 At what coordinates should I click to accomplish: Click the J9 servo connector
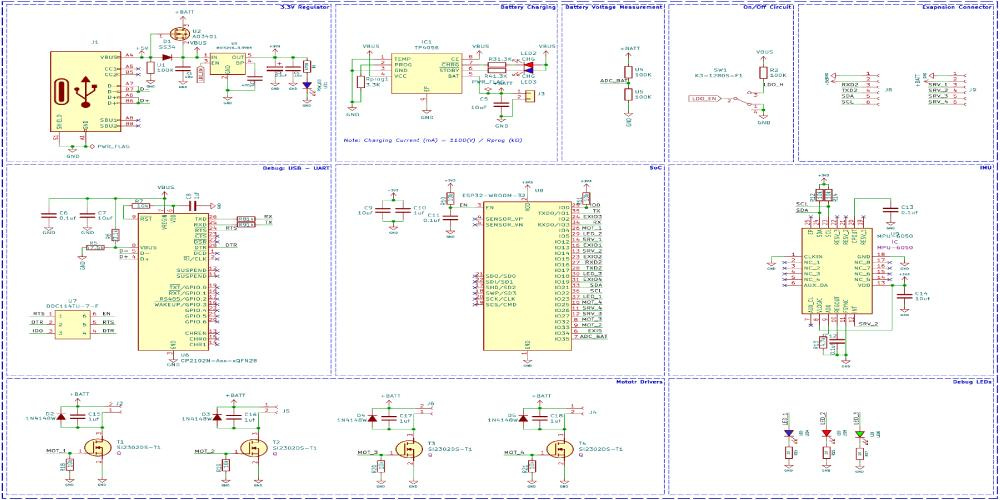959,89
